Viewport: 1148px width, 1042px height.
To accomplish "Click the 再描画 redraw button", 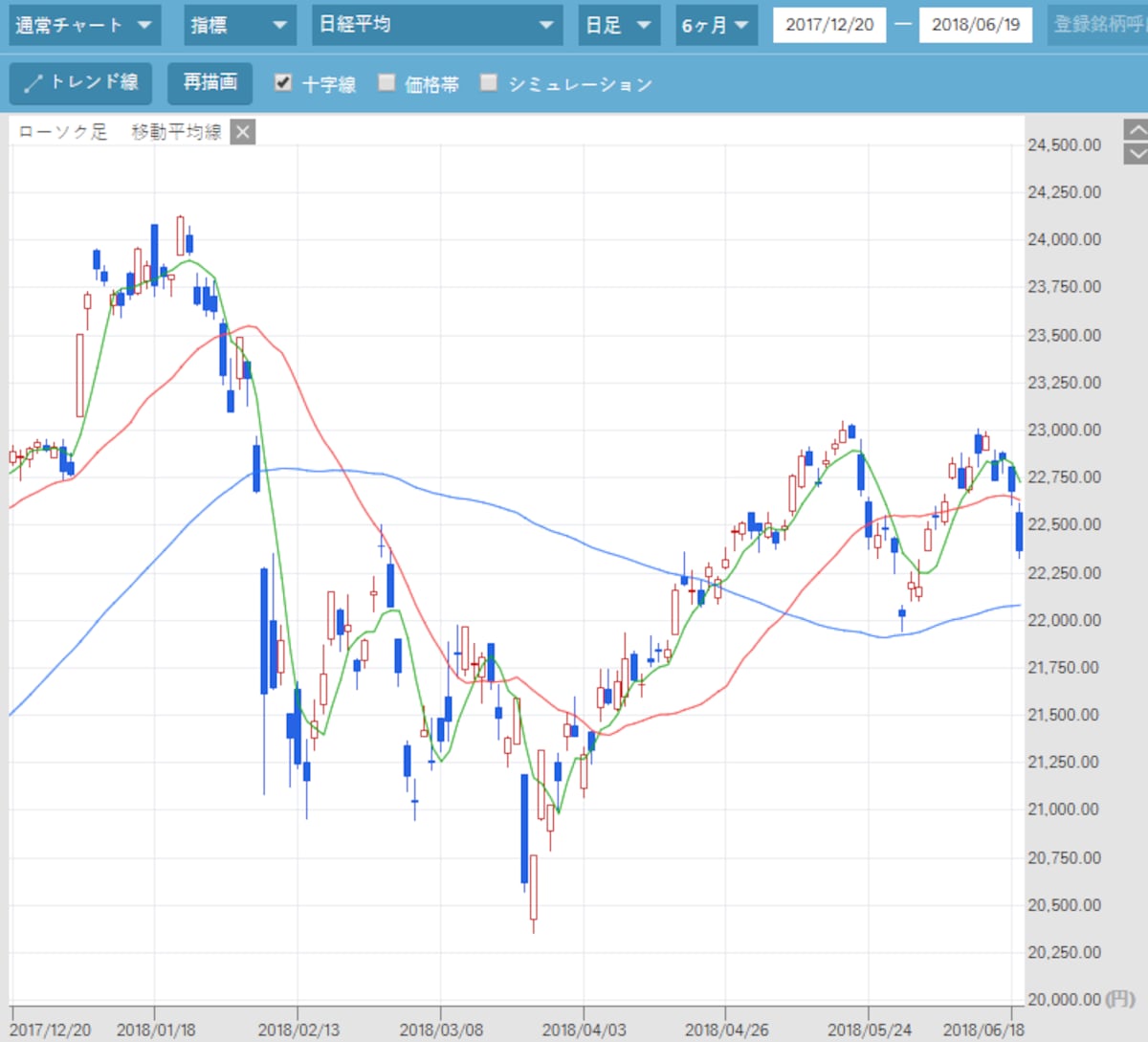I will pos(210,83).
